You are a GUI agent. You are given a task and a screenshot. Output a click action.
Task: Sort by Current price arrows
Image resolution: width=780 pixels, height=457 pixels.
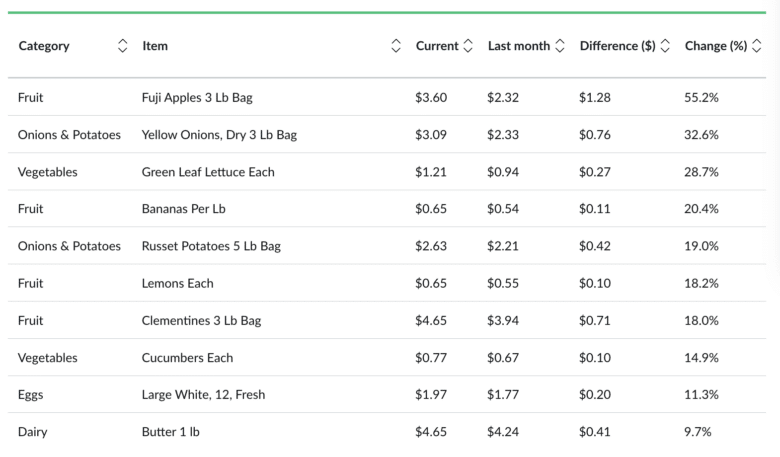[468, 46]
